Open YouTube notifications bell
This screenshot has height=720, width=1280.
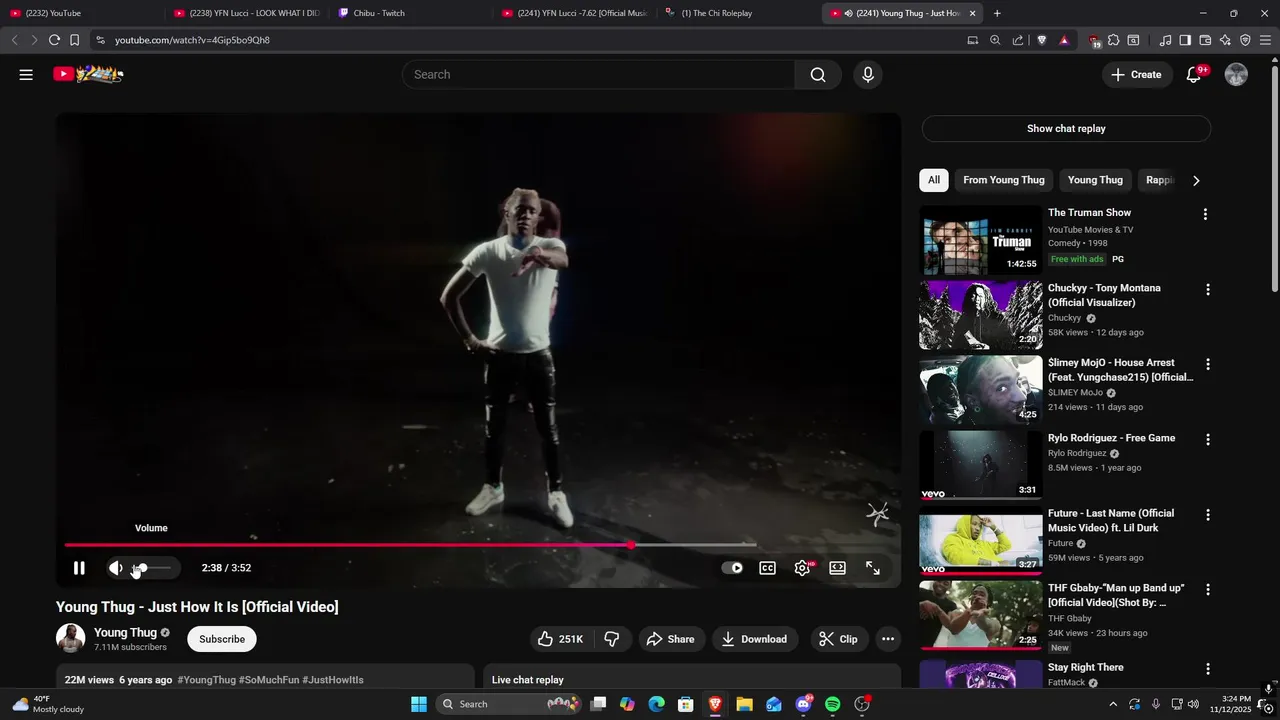point(1194,75)
